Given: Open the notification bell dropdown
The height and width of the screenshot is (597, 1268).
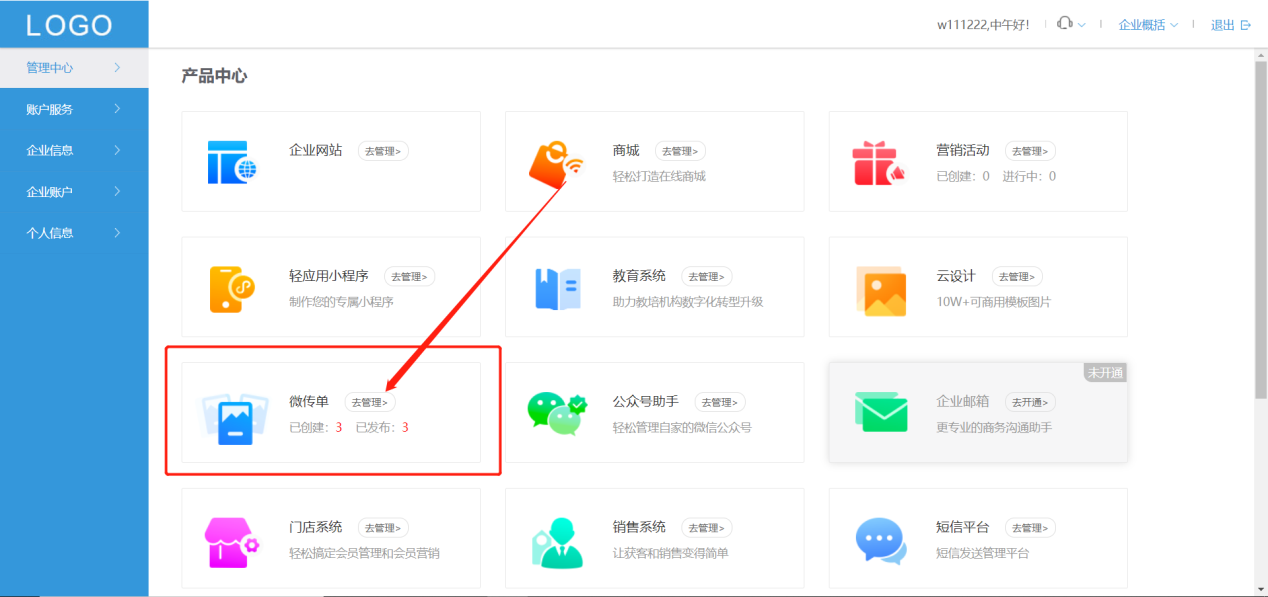Looking at the screenshot, I should coord(1069,23).
